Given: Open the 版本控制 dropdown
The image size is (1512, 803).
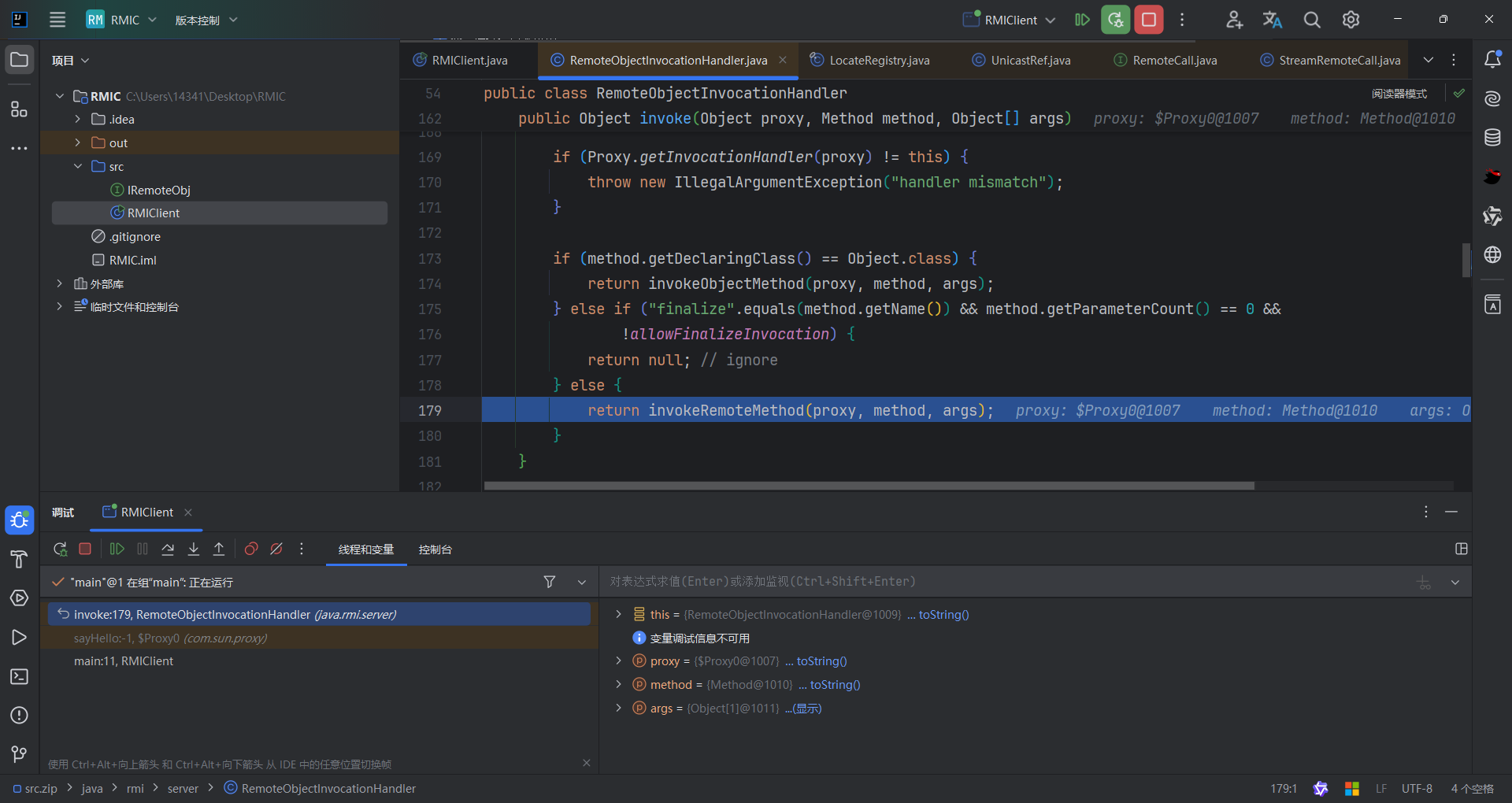Looking at the screenshot, I should pyautogui.click(x=206, y=20).
